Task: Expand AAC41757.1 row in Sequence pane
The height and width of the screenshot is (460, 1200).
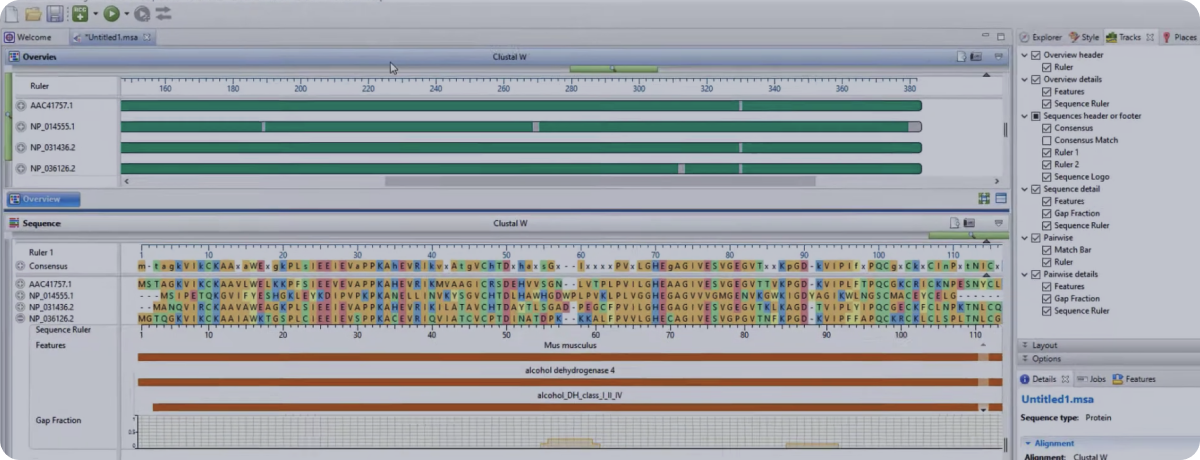Action: pyautogui.click(x=20, y=285)
